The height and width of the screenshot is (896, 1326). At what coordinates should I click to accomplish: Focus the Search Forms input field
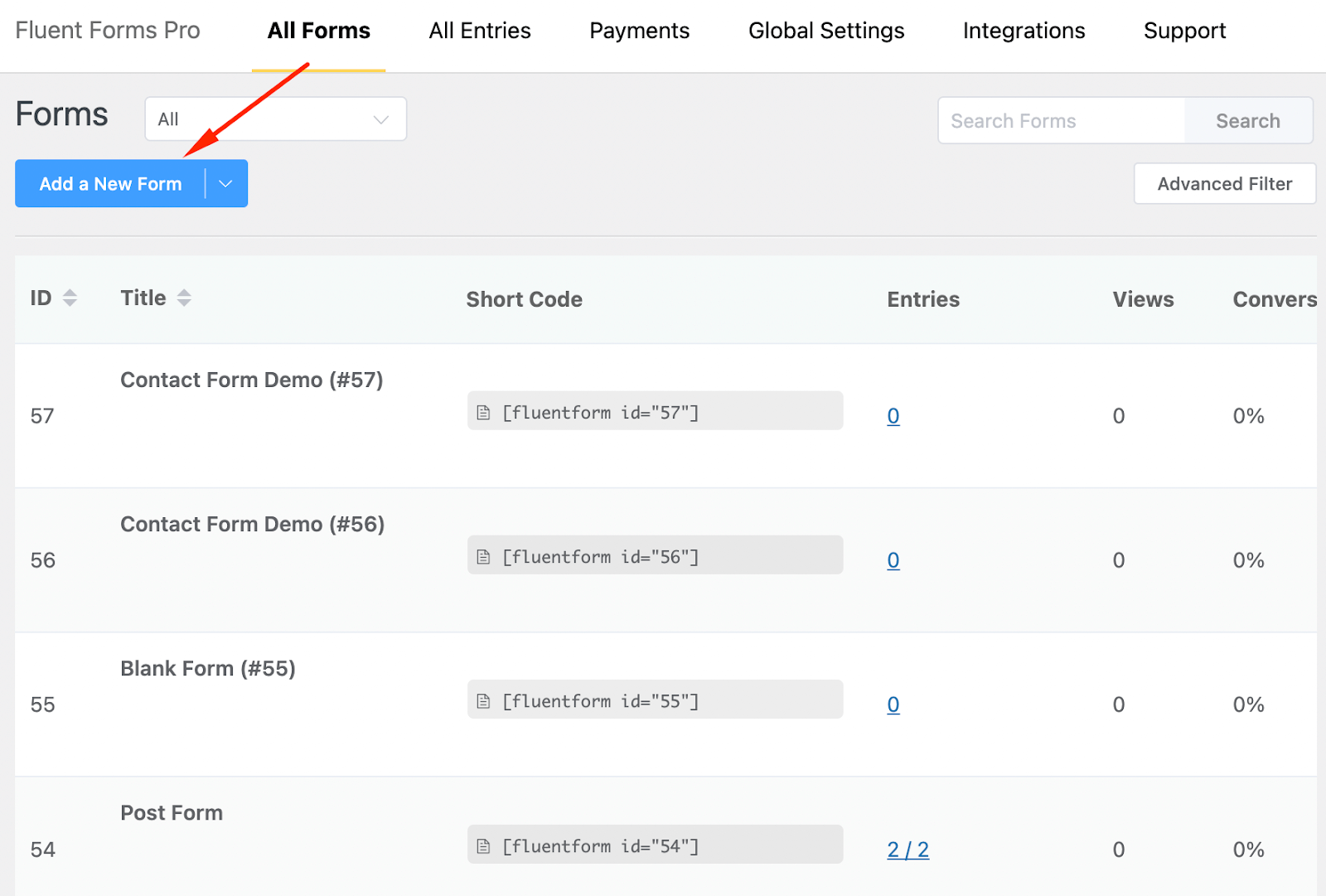pyautogui.click(x=1061, y=121)
